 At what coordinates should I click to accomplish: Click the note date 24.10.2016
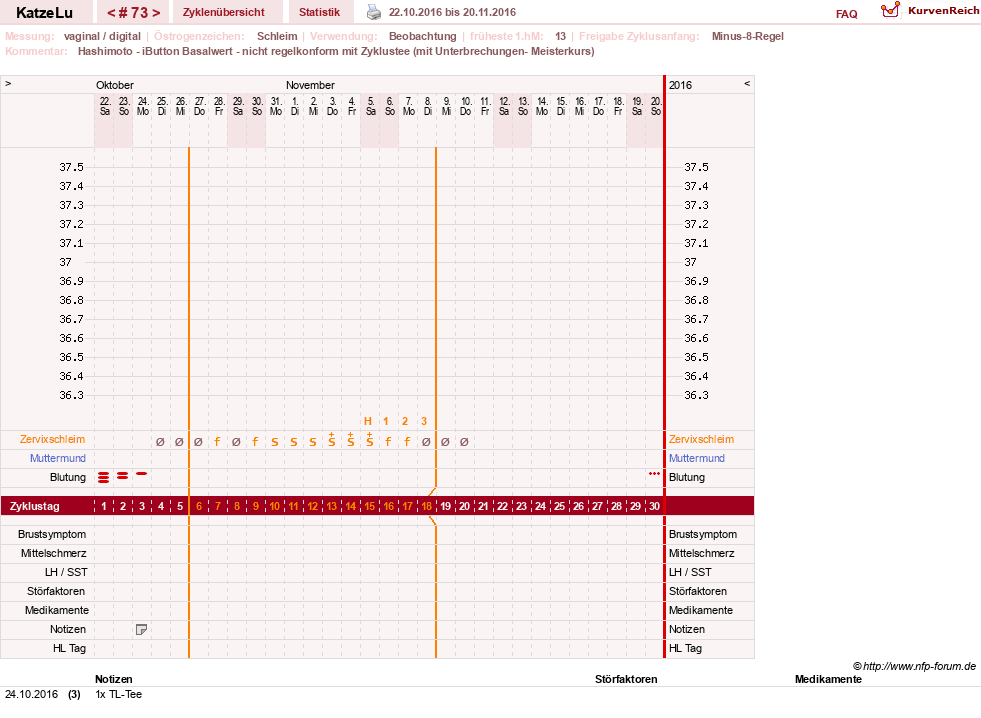[31, 695]
